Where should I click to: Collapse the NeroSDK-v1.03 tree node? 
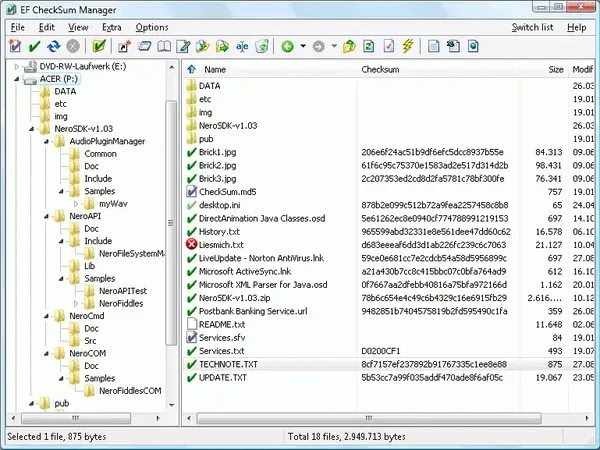tap(32, 129)
